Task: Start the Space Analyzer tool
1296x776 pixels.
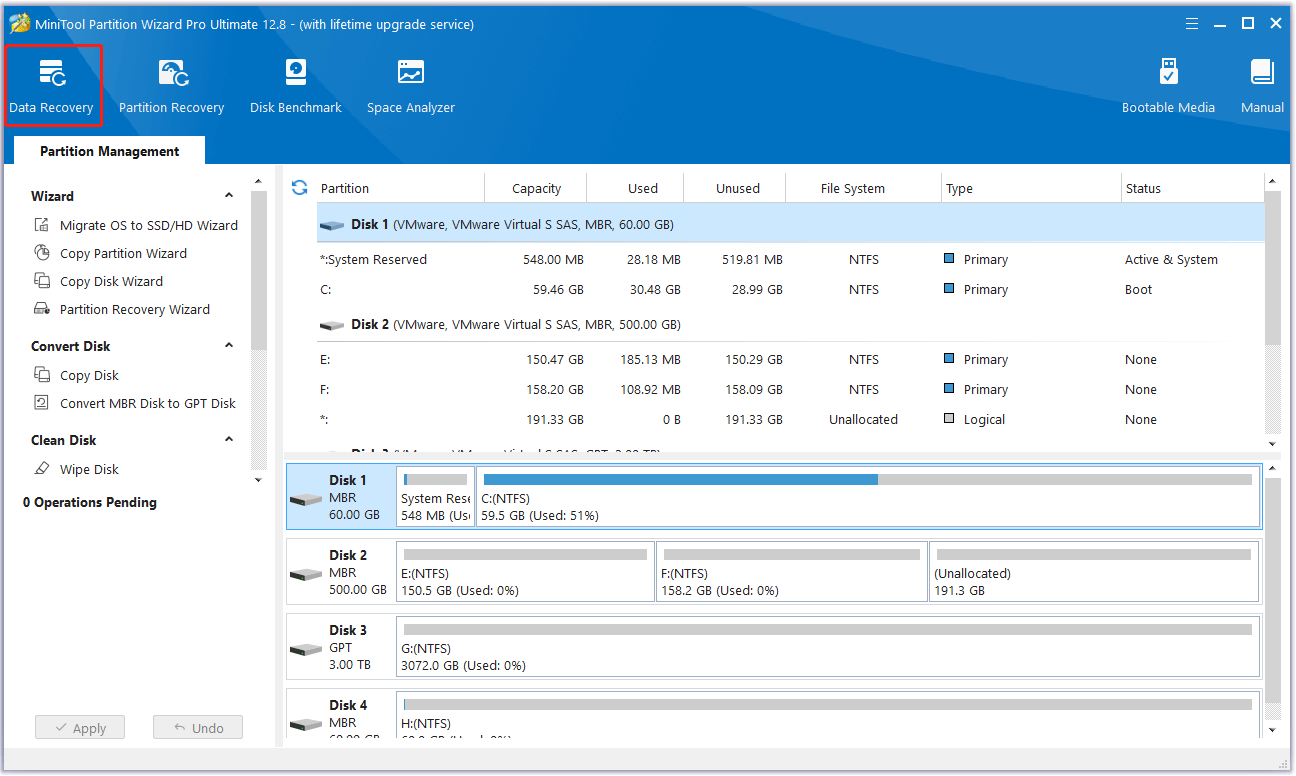Action: coord(411,86)
